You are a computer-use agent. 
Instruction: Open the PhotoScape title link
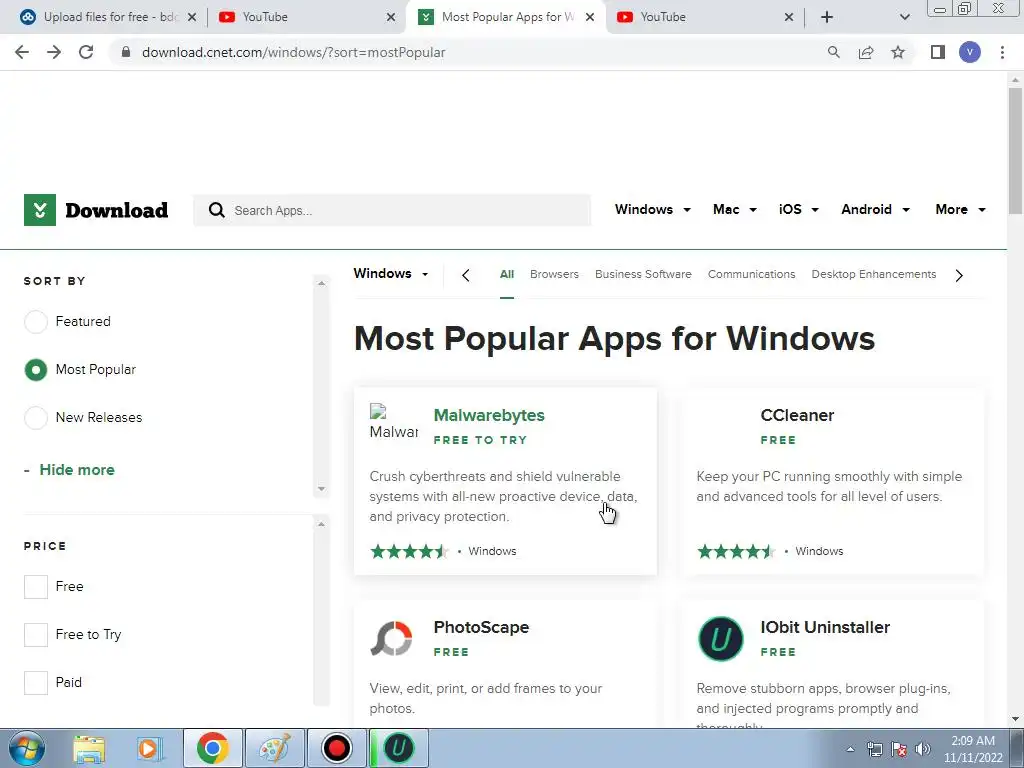[x=481, y=627]
